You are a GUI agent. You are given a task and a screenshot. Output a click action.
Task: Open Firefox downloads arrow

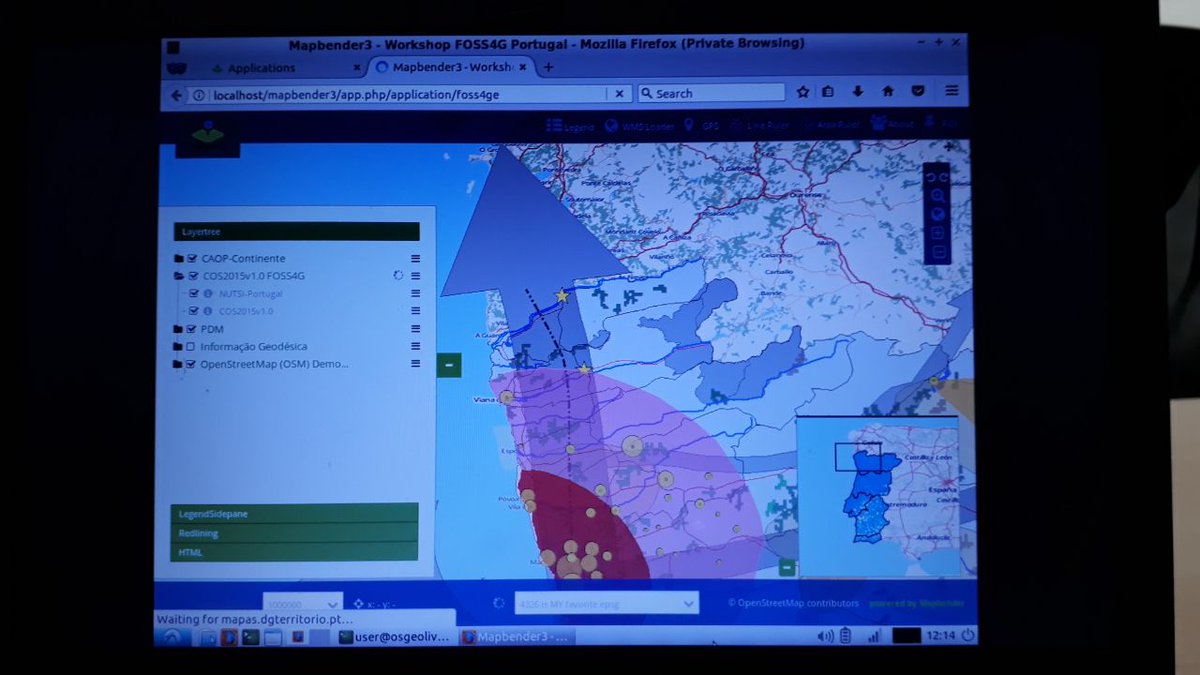tap(857, 92)
